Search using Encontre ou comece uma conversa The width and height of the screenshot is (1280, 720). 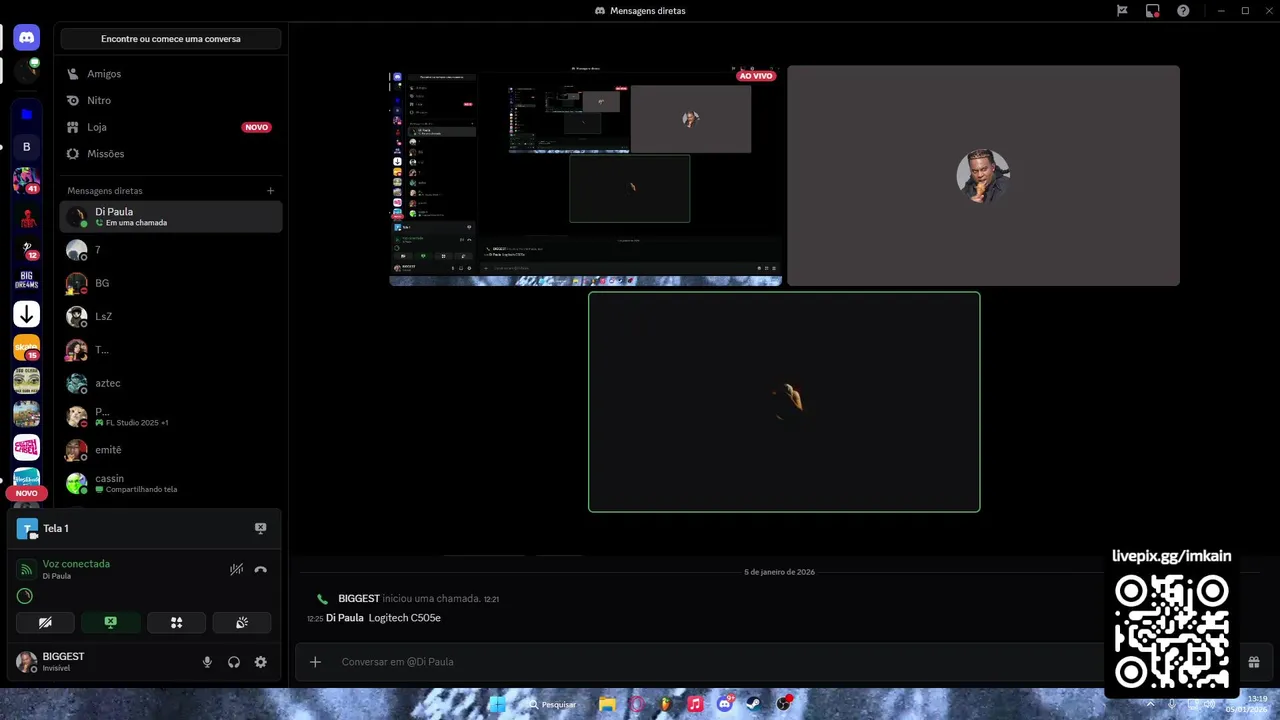(x=171, y=39)
